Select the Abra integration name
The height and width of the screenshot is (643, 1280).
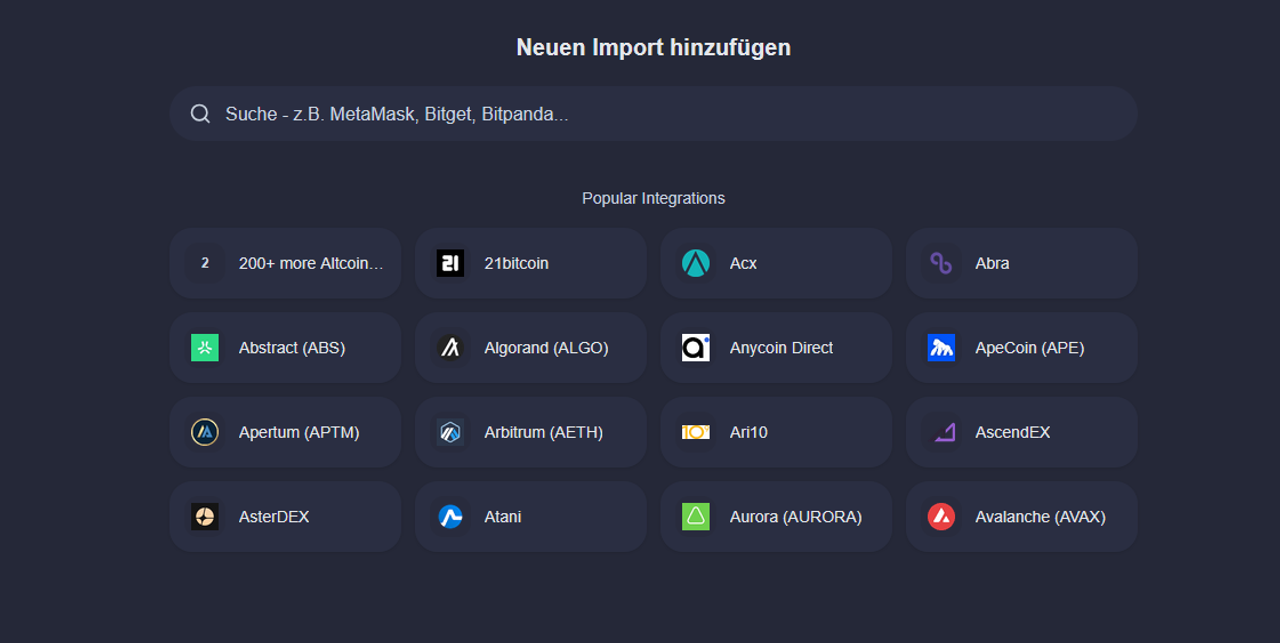pos(992,263)
